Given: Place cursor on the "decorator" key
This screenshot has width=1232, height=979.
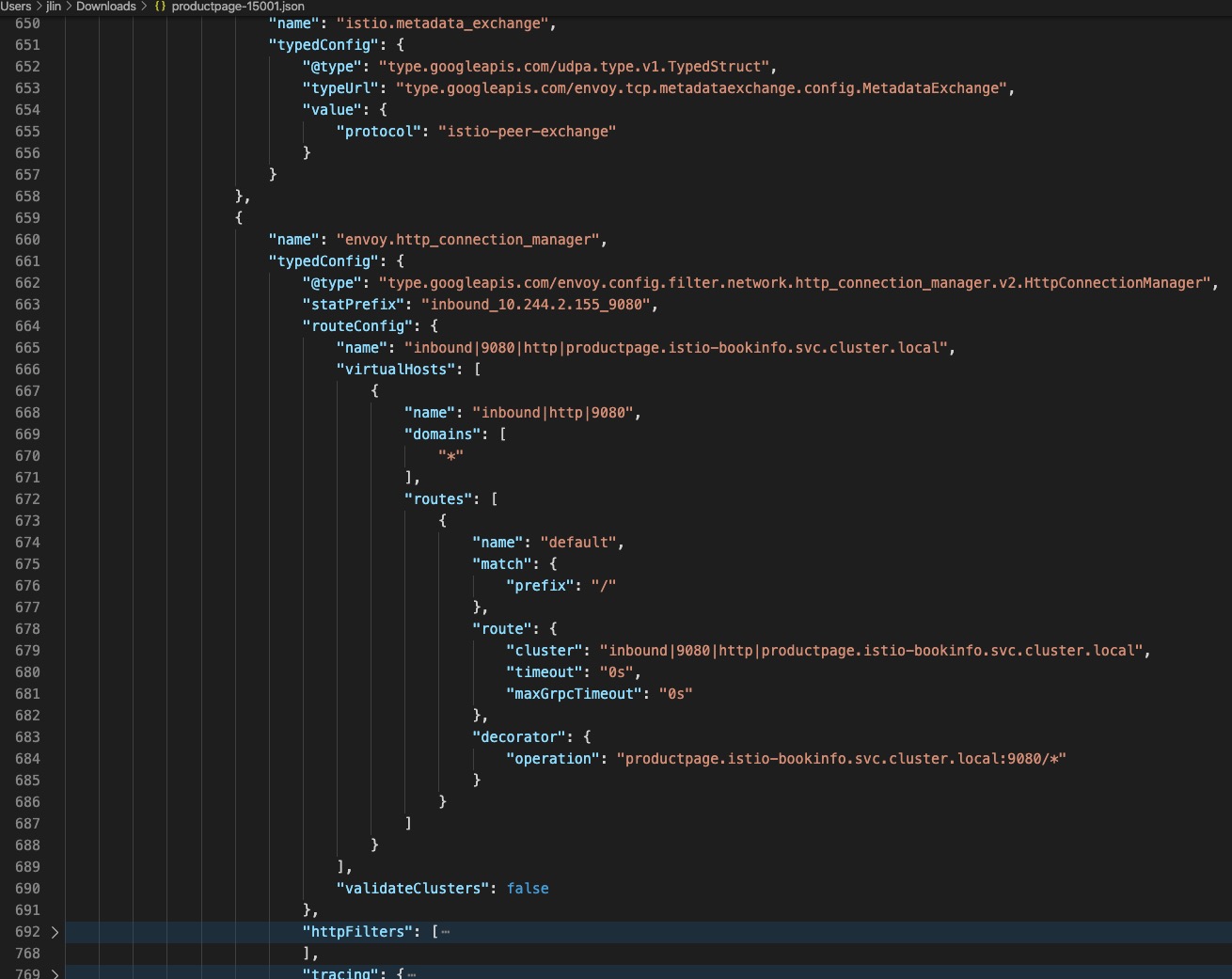Looking at the screenshot, I should [x=522, y=737].
